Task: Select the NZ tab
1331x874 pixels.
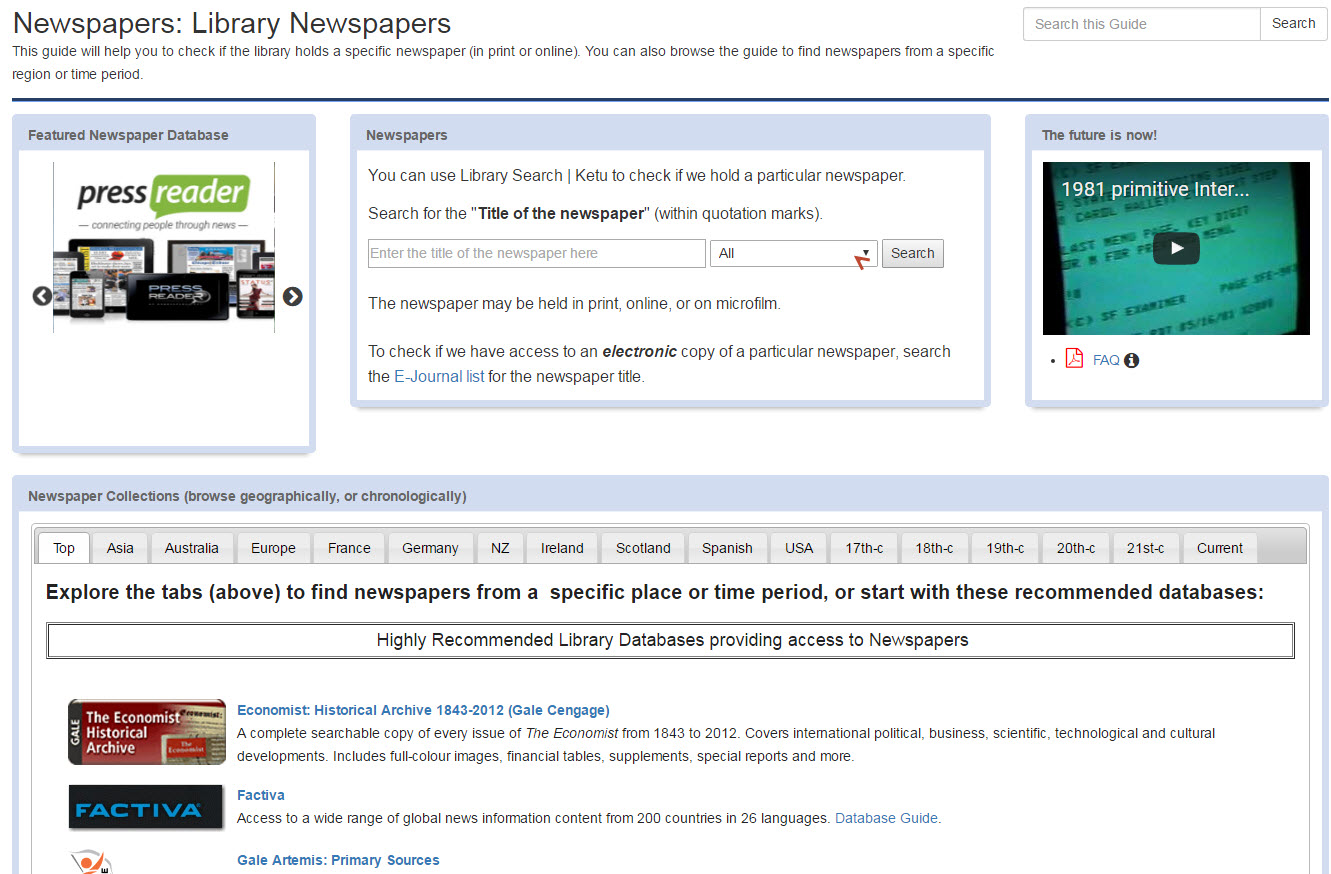Action: pos(500,548)
